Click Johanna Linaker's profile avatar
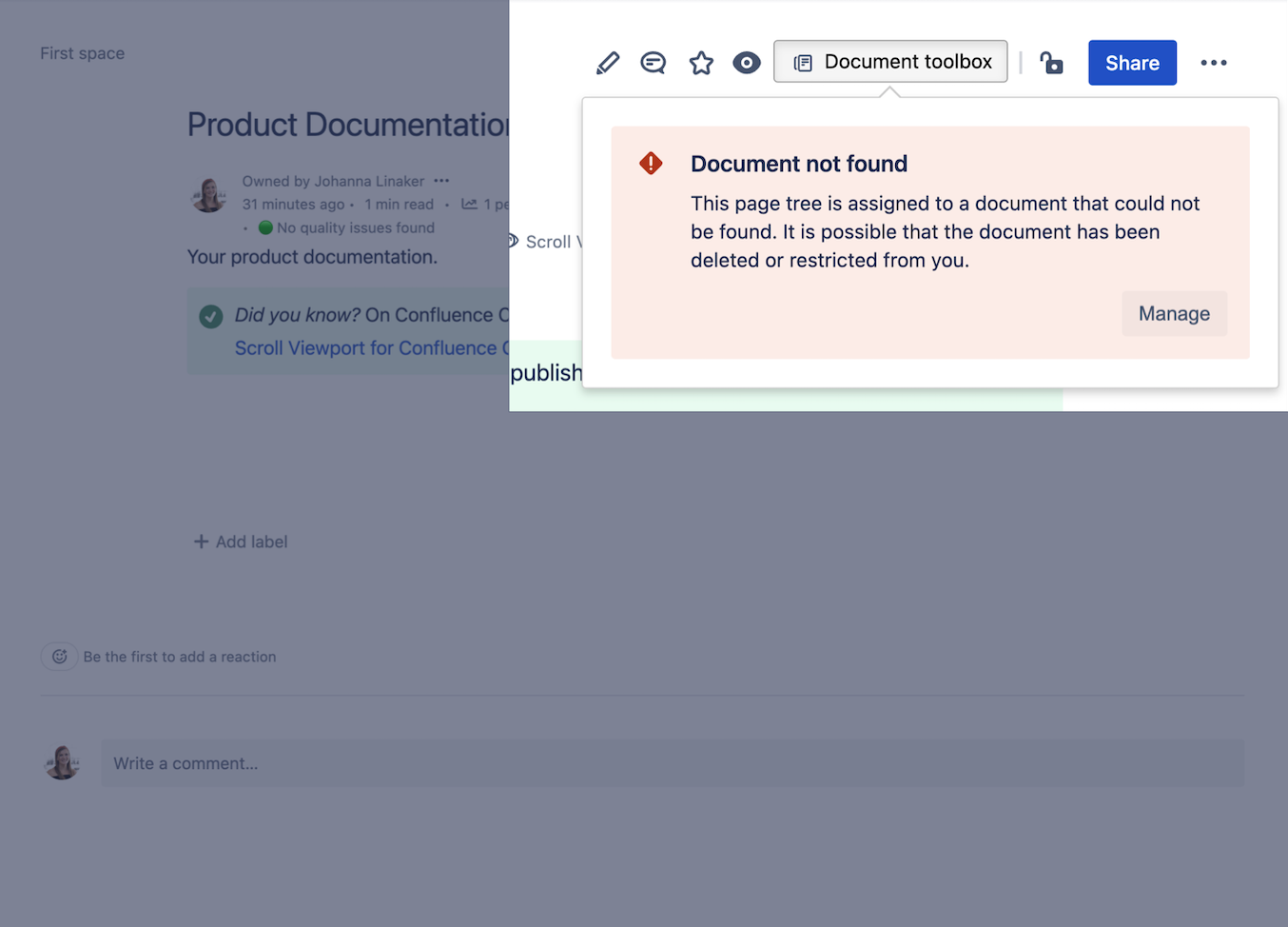 click(x=208, y=194)
